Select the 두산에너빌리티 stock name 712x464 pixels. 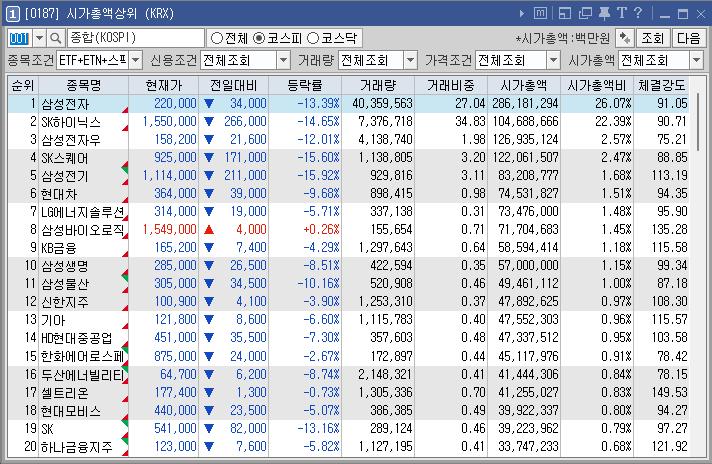(83, 375)
